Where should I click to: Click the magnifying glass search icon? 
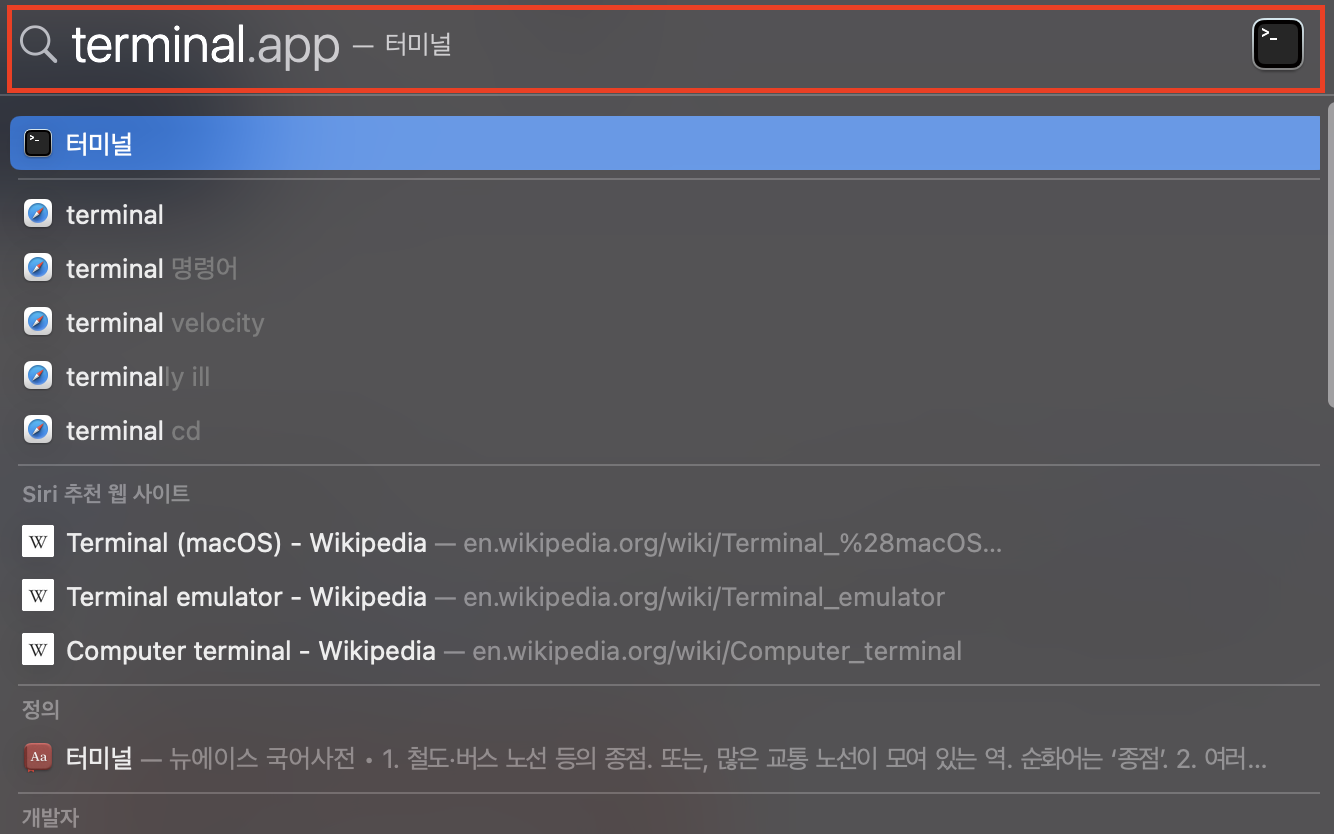(x=39, y=45)
